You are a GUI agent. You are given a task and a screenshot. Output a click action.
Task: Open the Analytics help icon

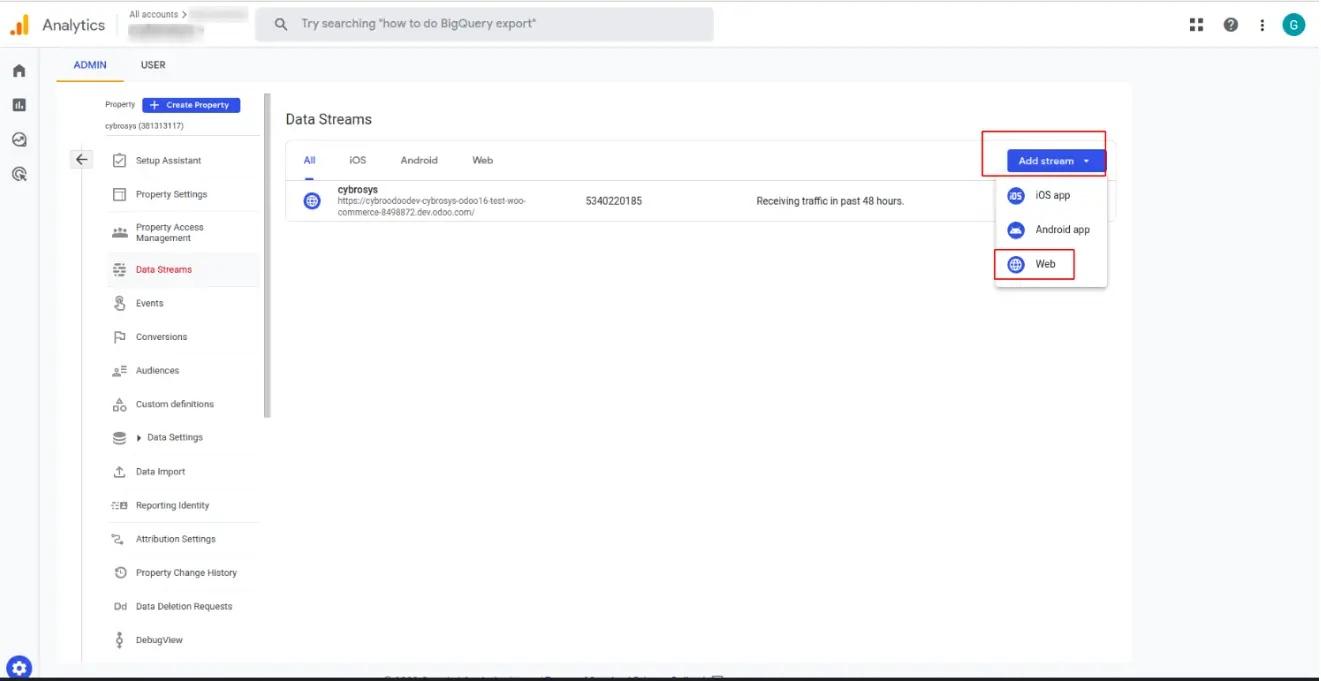1230,23
